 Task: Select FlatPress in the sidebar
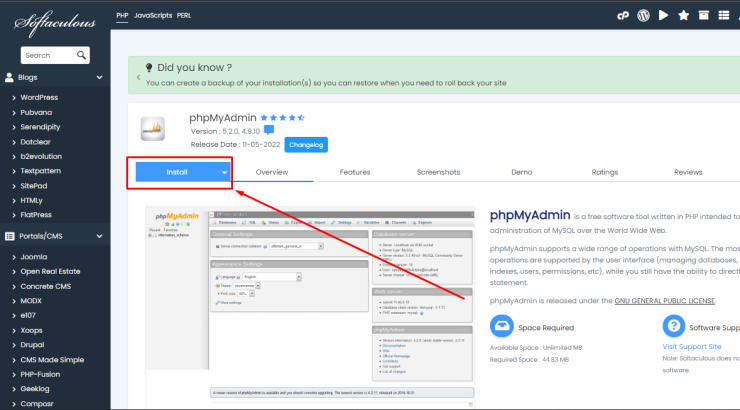(36, 215)
